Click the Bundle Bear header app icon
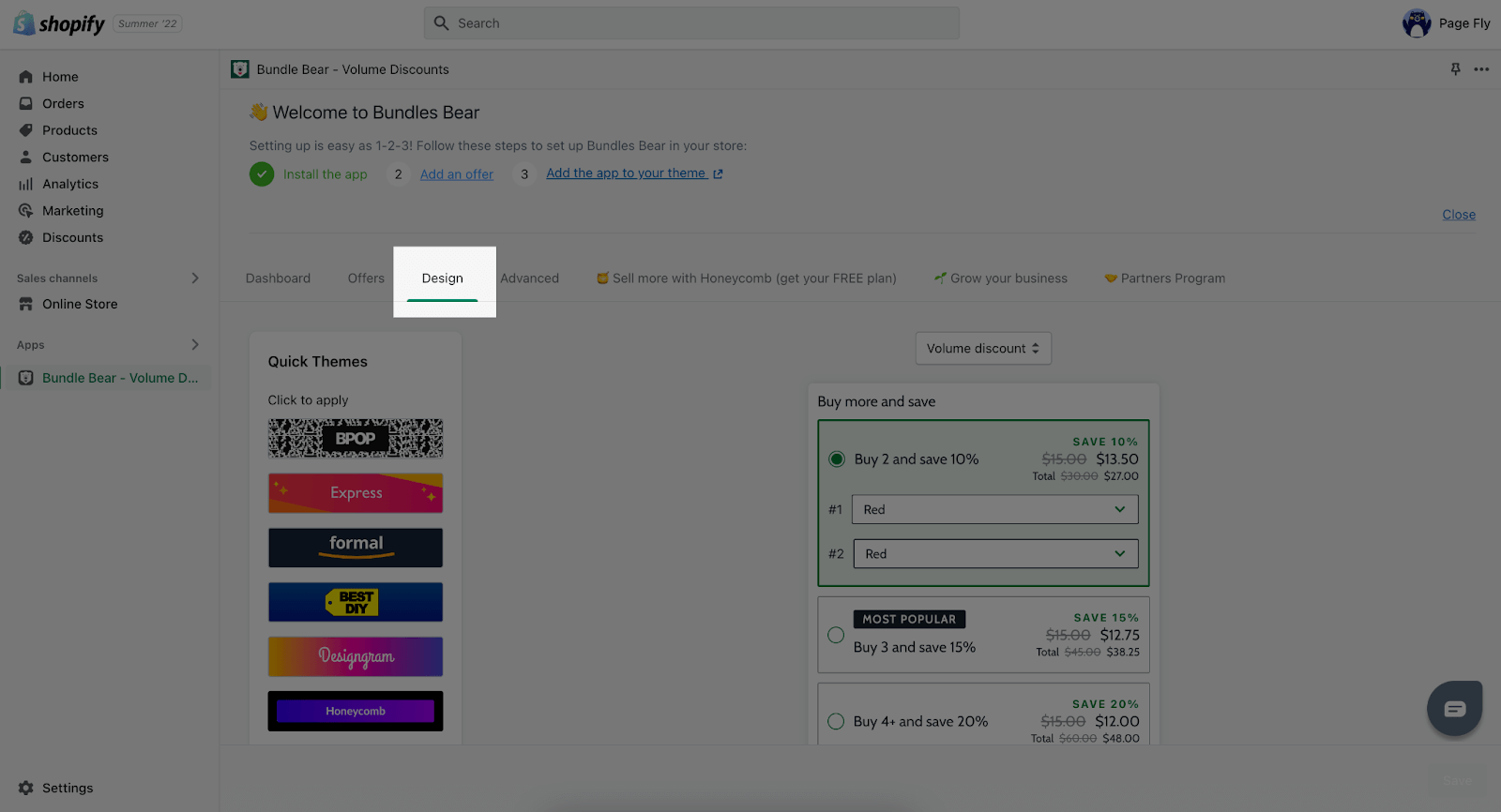The image size is (1501, 812). (x=240, y=69)
